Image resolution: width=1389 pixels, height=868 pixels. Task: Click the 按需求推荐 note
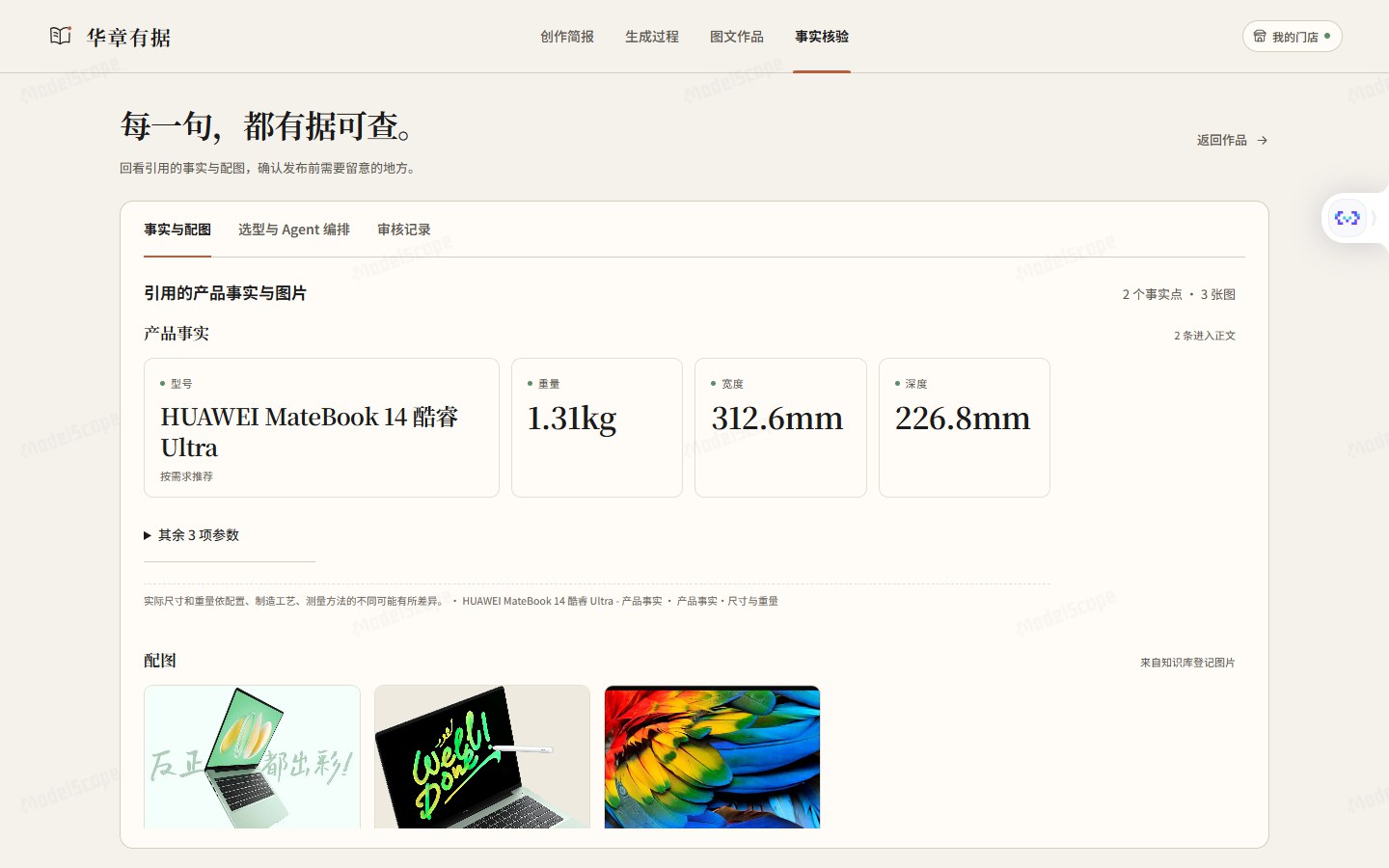[186, 476]
